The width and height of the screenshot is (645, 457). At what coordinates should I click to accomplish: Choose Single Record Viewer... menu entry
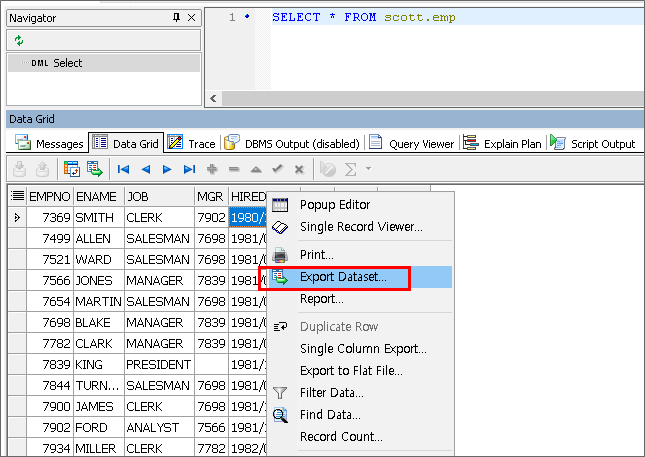(x=361, y=227)
